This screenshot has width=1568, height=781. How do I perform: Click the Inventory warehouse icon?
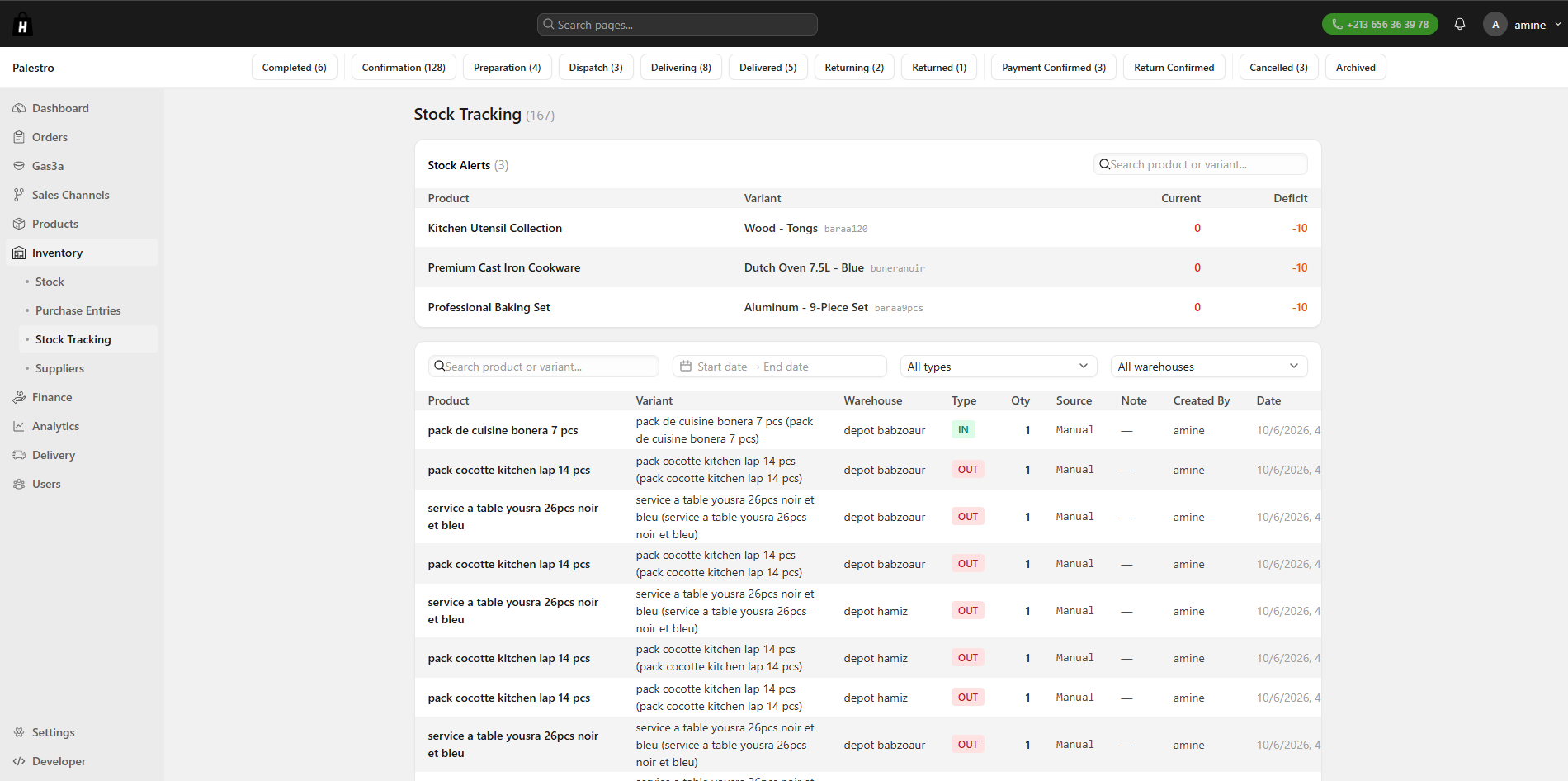pos(19,253)
